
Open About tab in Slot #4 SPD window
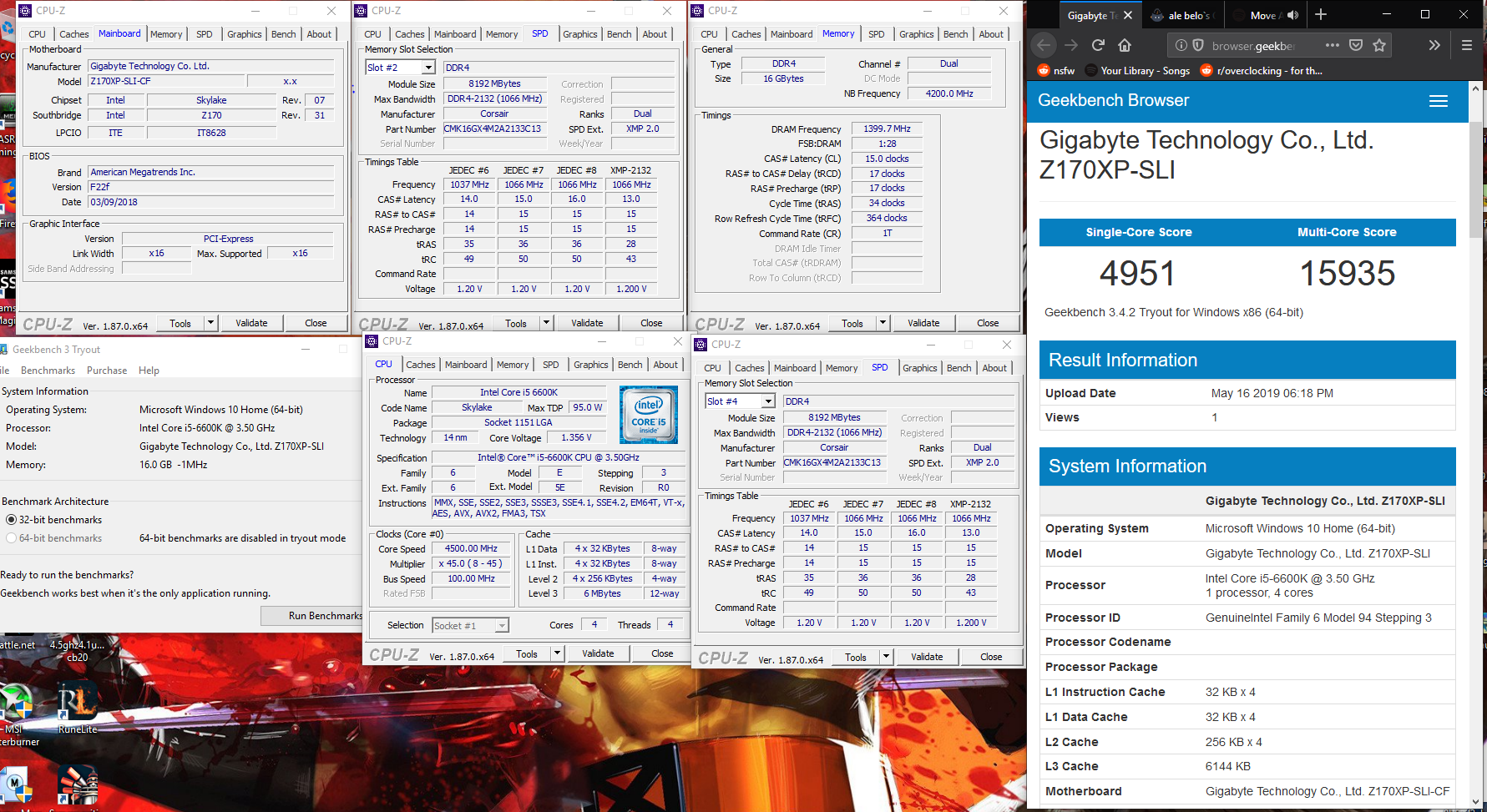coord(994,368)
